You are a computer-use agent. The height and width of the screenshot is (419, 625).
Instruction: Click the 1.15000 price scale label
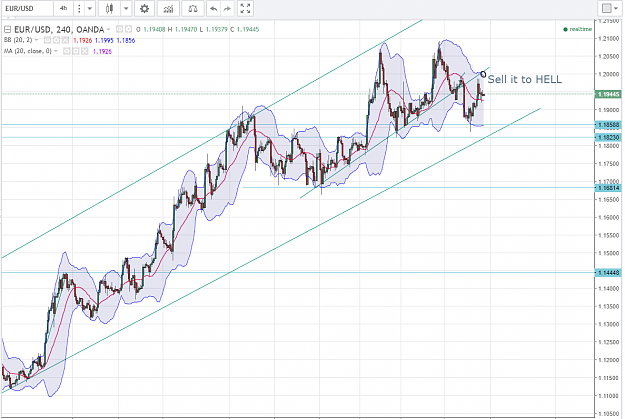tap(609, 253)
